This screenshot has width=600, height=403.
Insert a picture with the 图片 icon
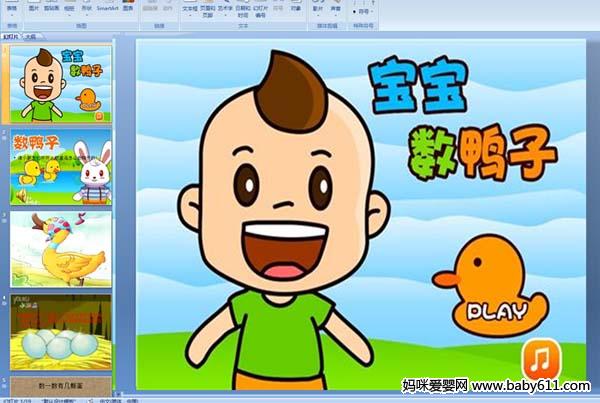(35, 8)
